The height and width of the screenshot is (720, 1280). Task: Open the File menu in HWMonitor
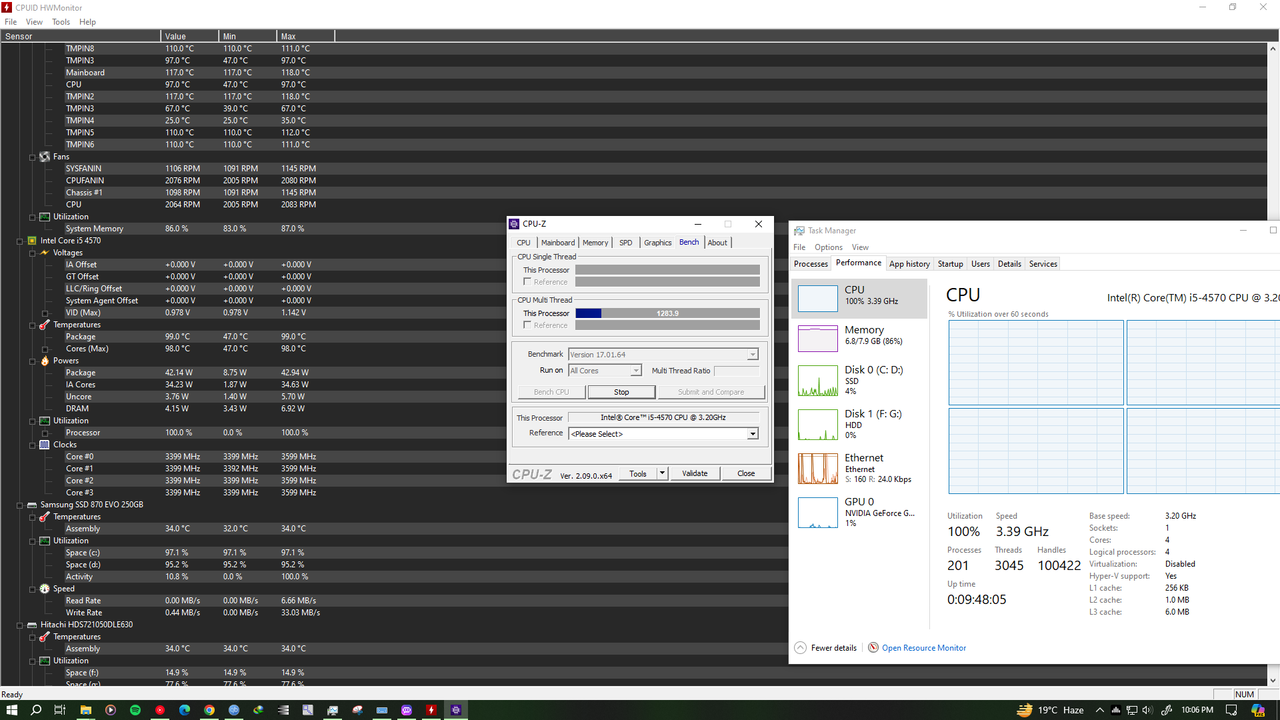click(11, 22)
